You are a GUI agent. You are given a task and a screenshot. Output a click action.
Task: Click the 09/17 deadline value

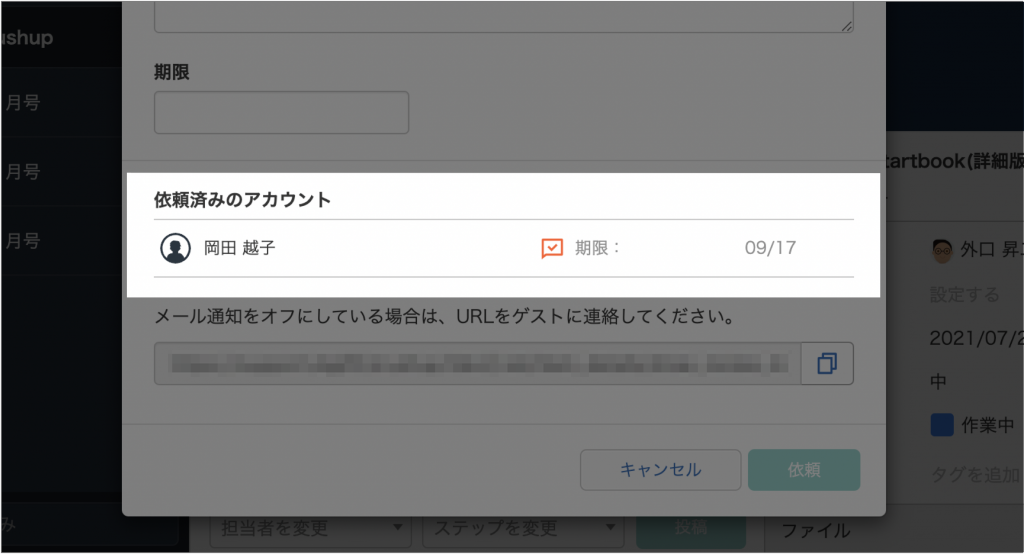click(x=770, y=248)
